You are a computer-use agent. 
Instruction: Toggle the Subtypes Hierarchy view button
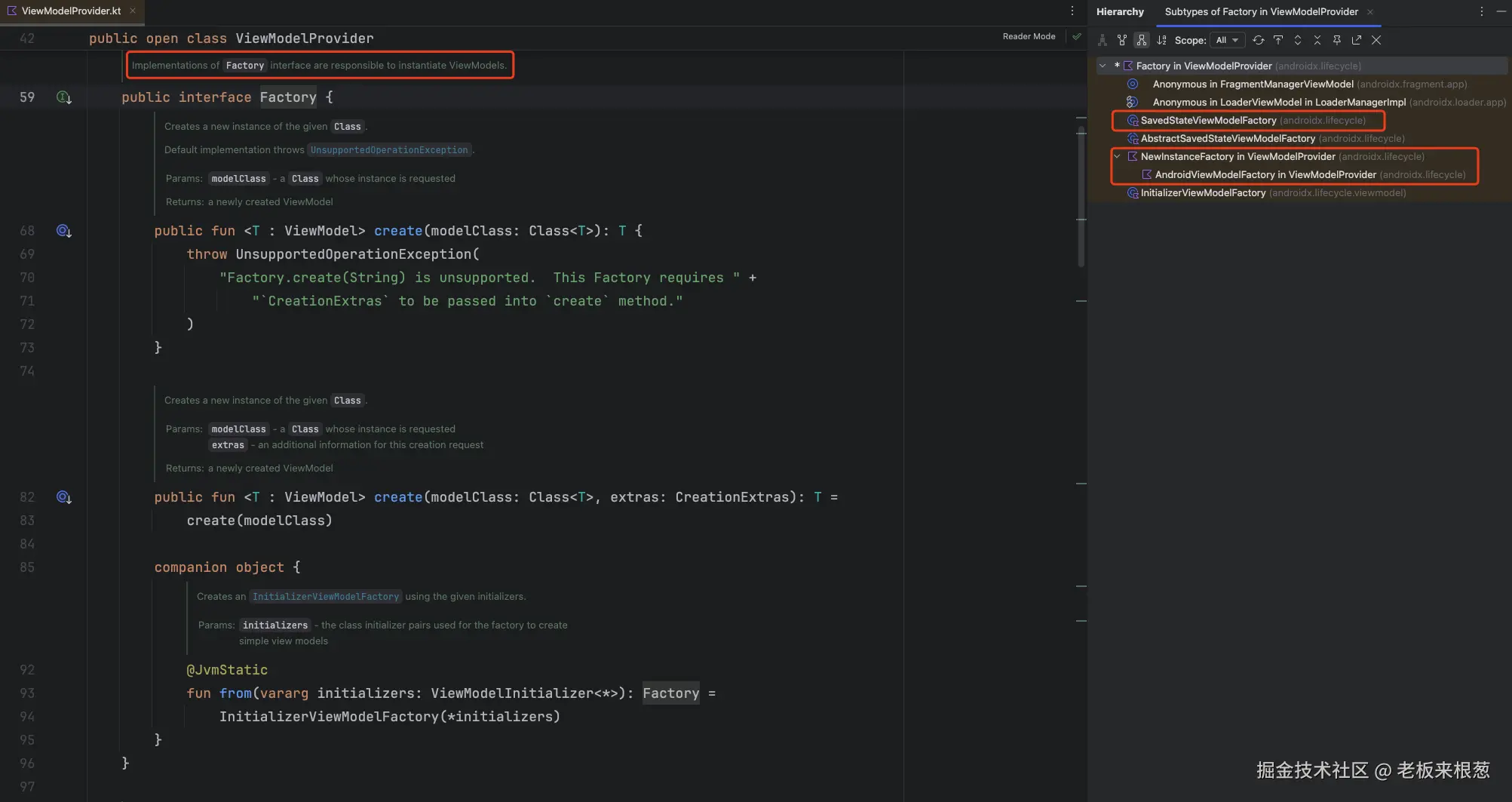[x=1142, y=40]
